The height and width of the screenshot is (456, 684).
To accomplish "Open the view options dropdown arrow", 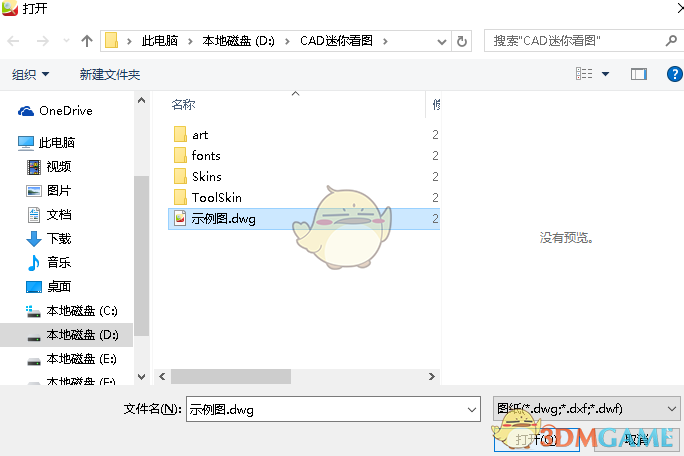I will 605,74.
